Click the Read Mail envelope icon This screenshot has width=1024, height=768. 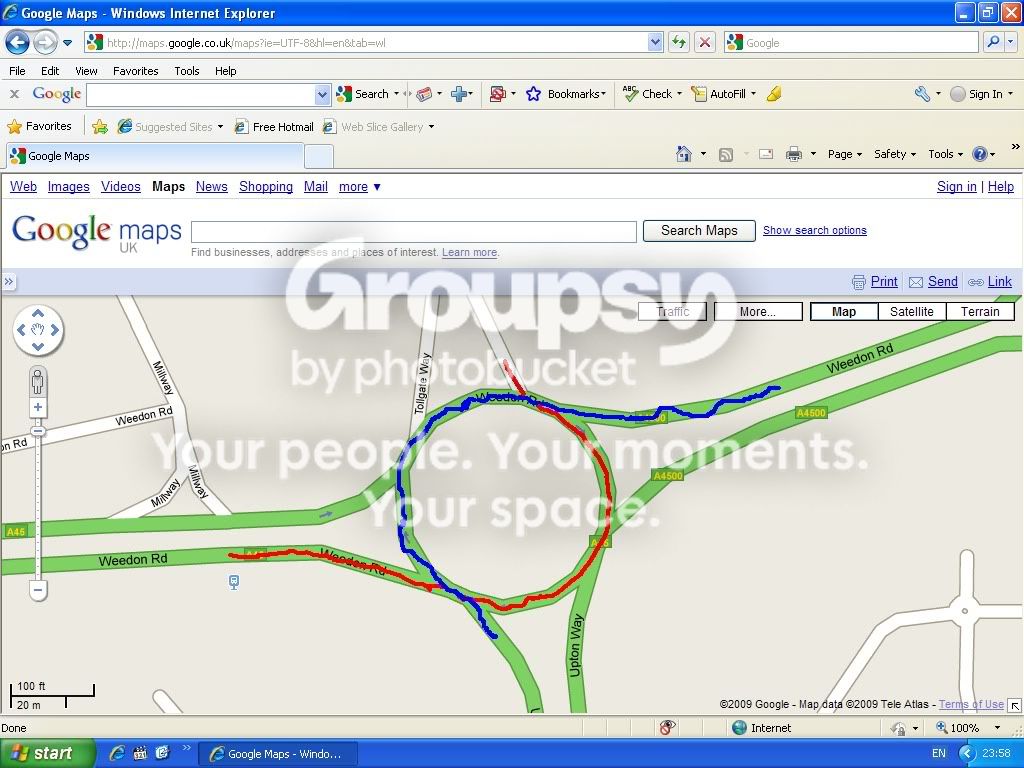766,154
